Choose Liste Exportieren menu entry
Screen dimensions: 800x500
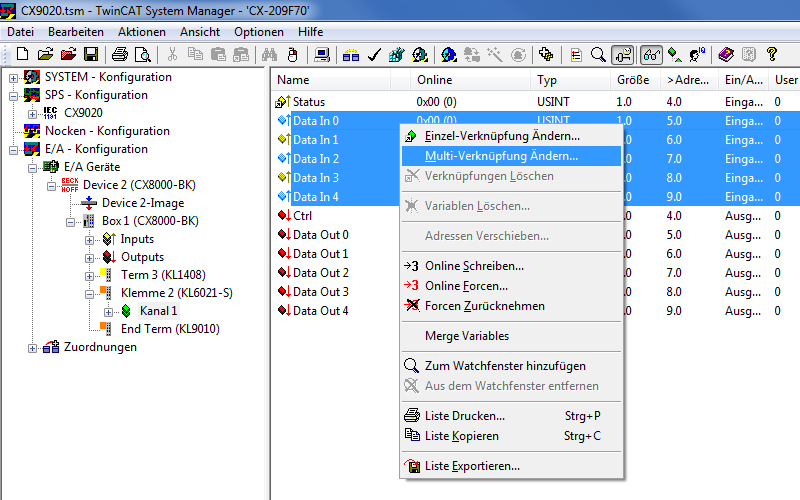[511, 466]
